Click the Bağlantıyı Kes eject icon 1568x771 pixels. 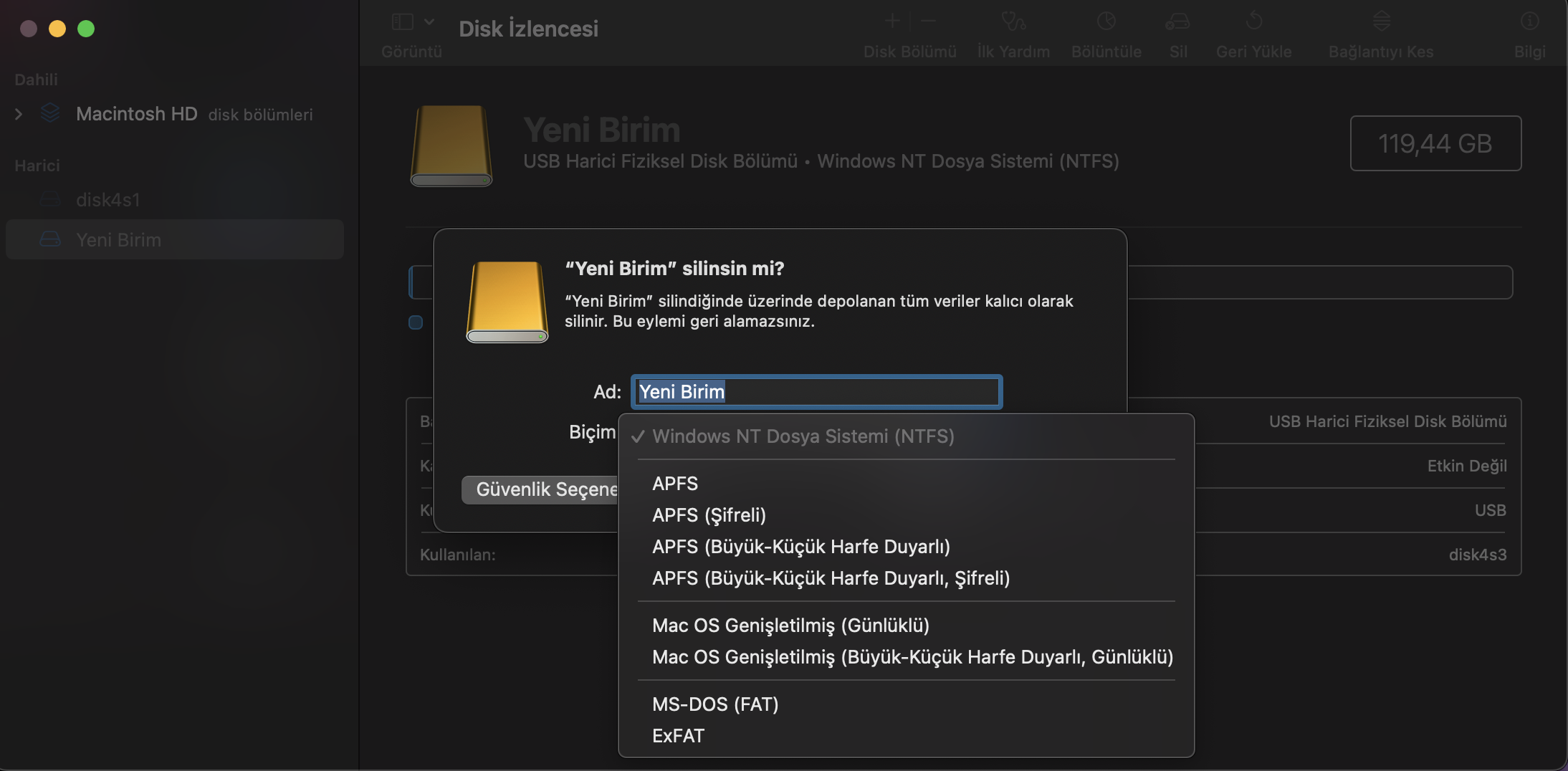[1381, 21]
